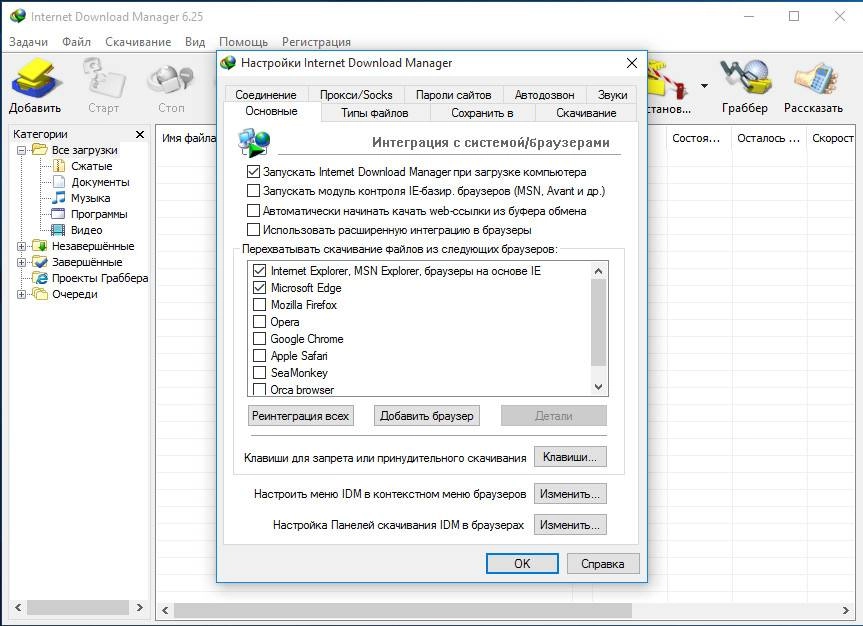Check Apple Safari integration

(x=259, y=356)
